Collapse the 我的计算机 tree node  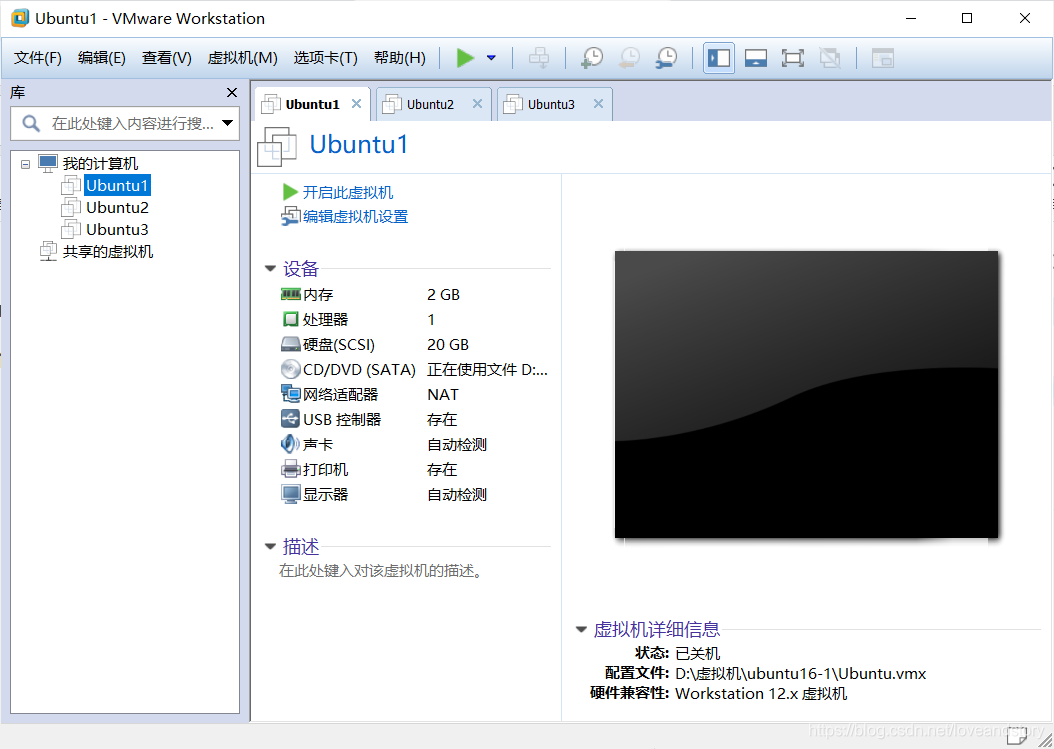pyautogui.click(x=26, y=163)
